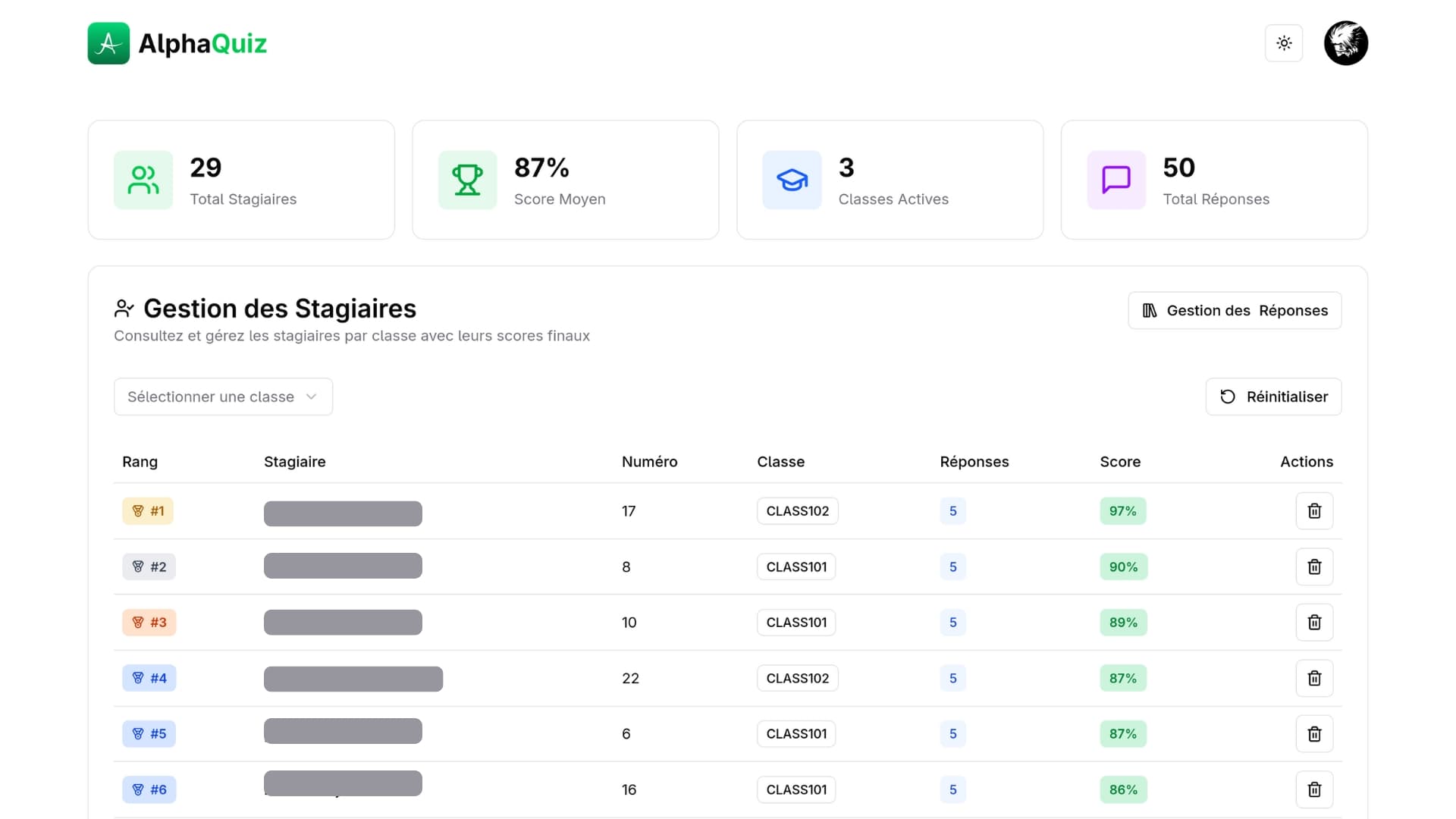Click the redacted stagiaire name in rank #1 row
Viewport: 1456px width, 819px height.
point(343,513)
